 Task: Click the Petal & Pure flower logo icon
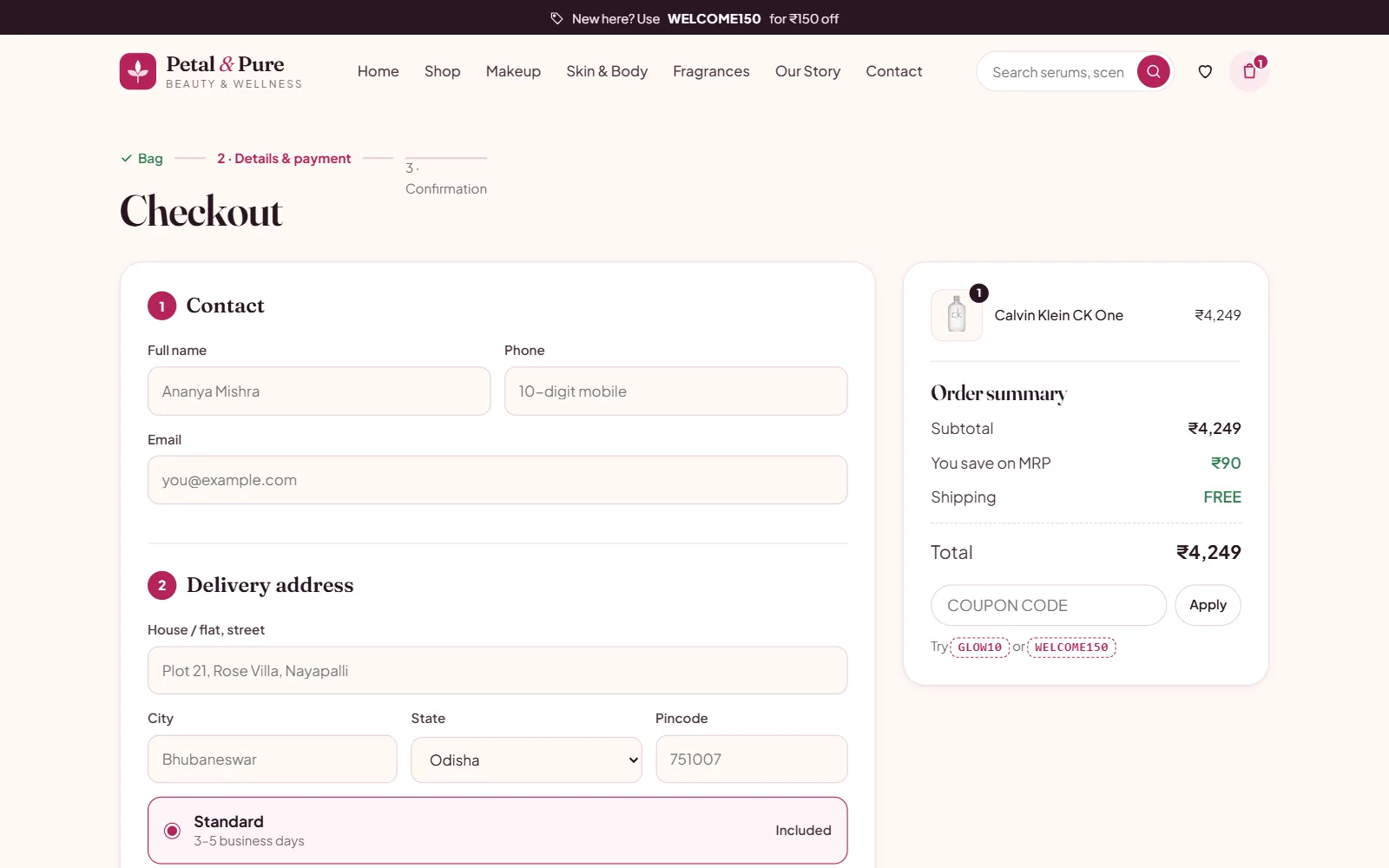tap(138, 71)
